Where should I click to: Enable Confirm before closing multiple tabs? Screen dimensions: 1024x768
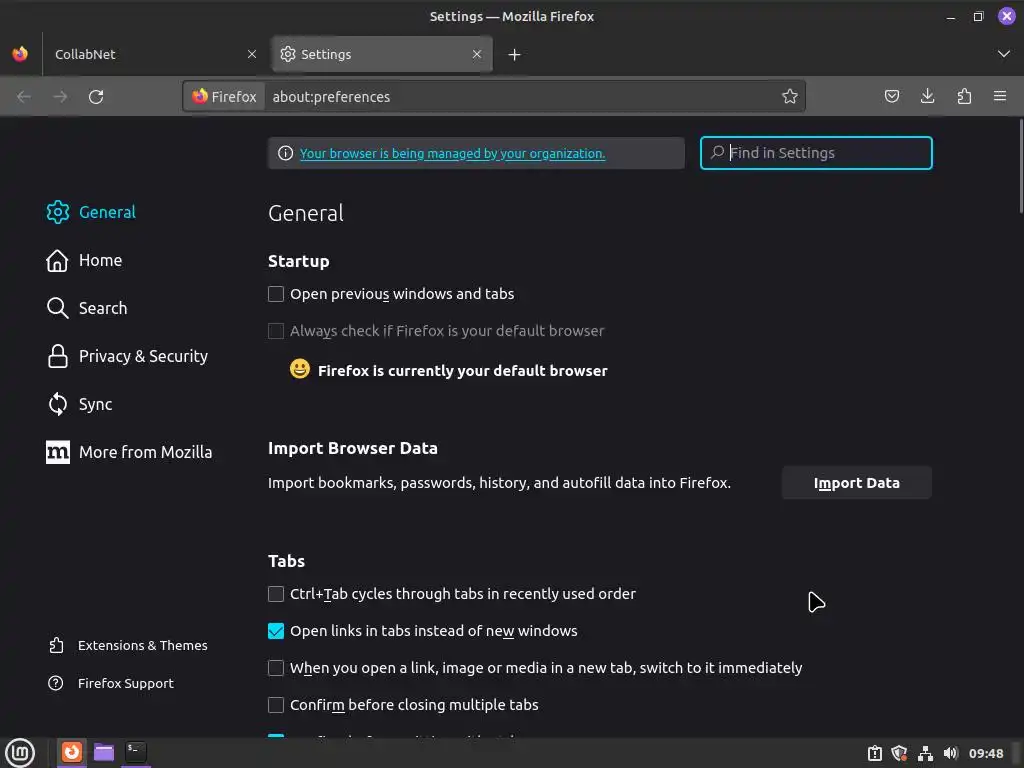click(x=276, y=705)
